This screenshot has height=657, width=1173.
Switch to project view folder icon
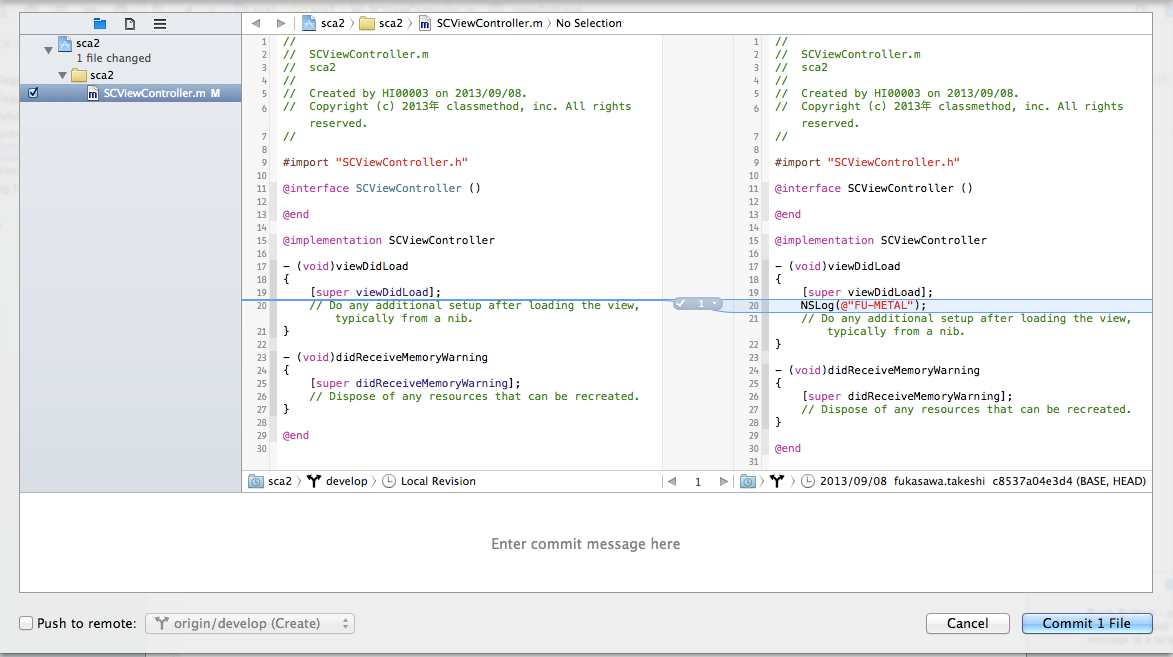(x=99, y=24)
